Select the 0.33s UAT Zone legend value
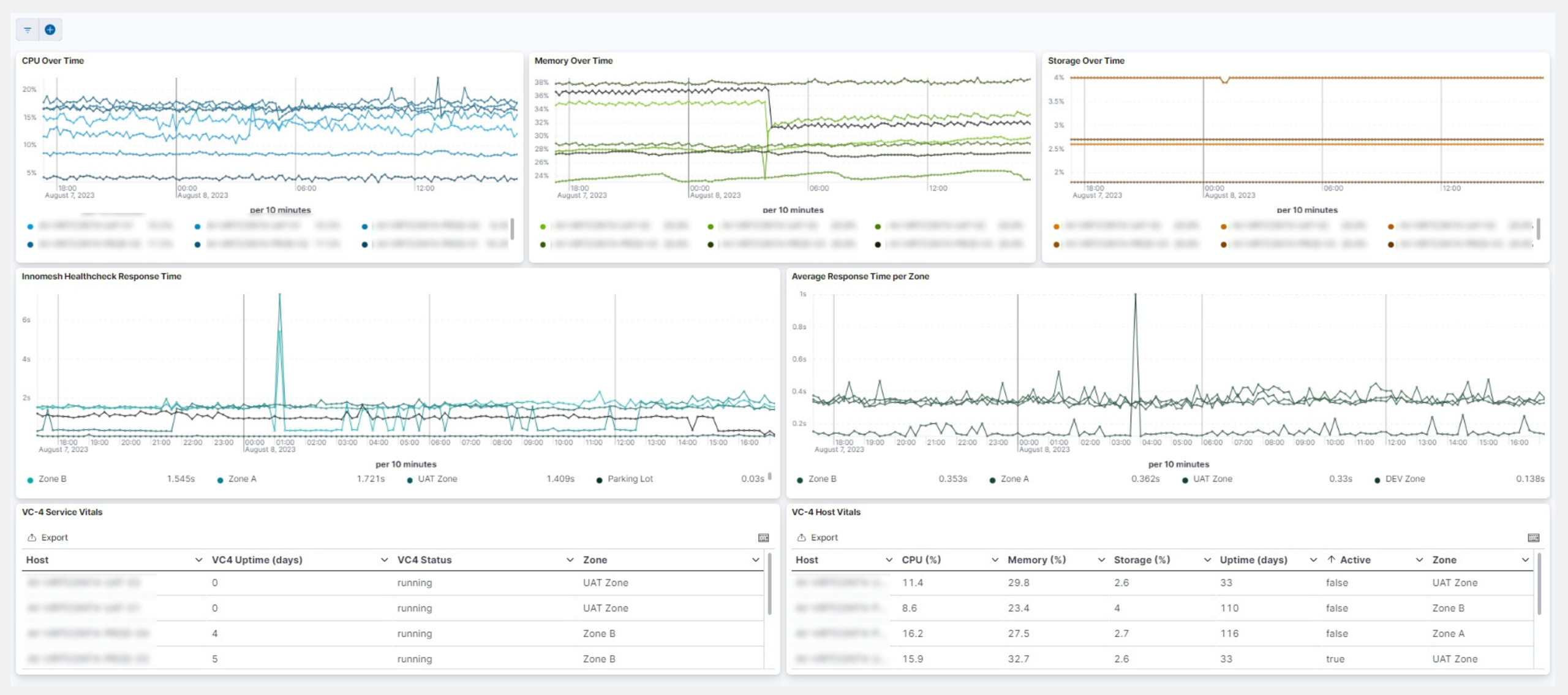Screen dimensions: 1568x695 1340,479
